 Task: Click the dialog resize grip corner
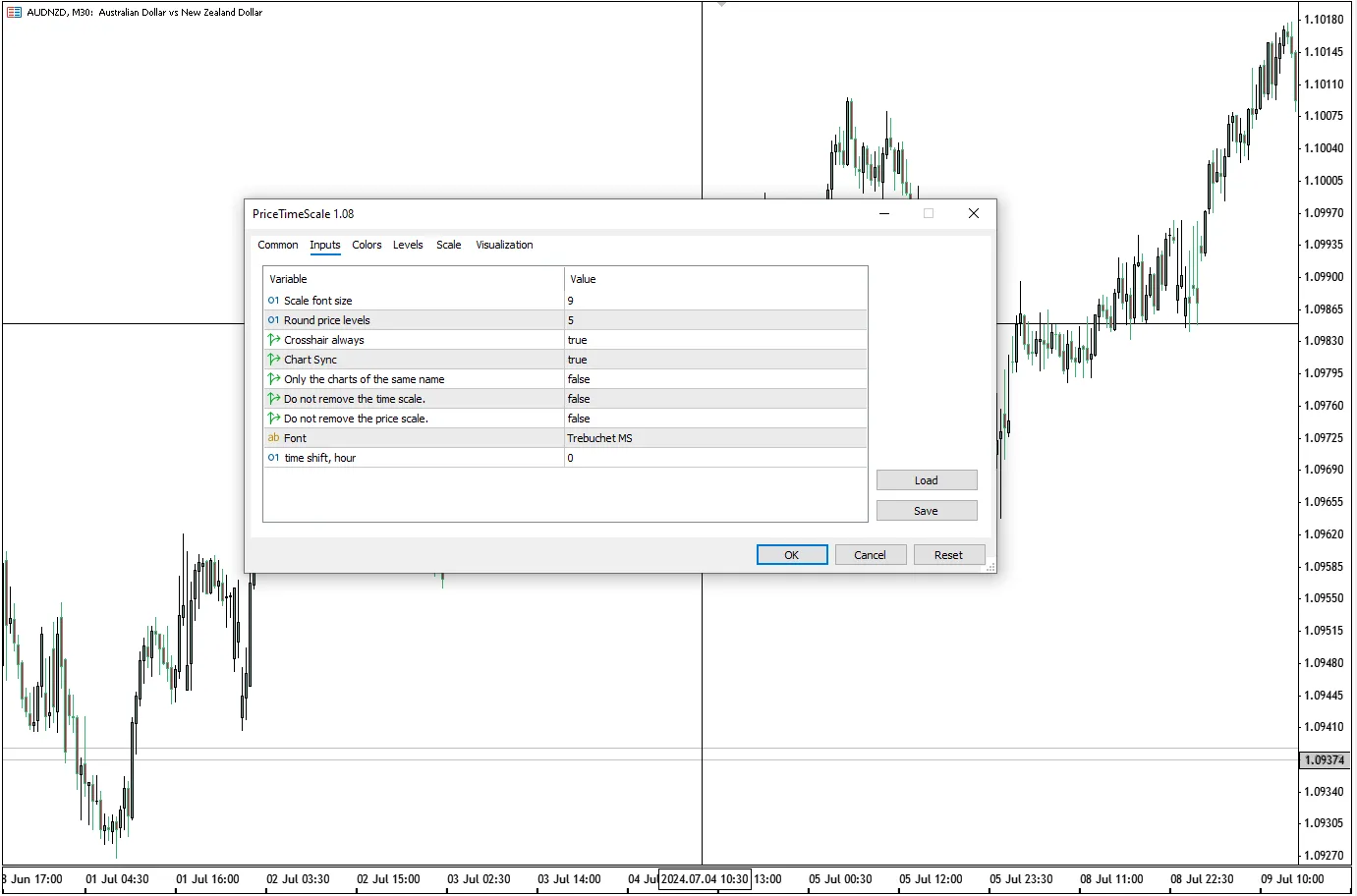click(x=990, y=568)
